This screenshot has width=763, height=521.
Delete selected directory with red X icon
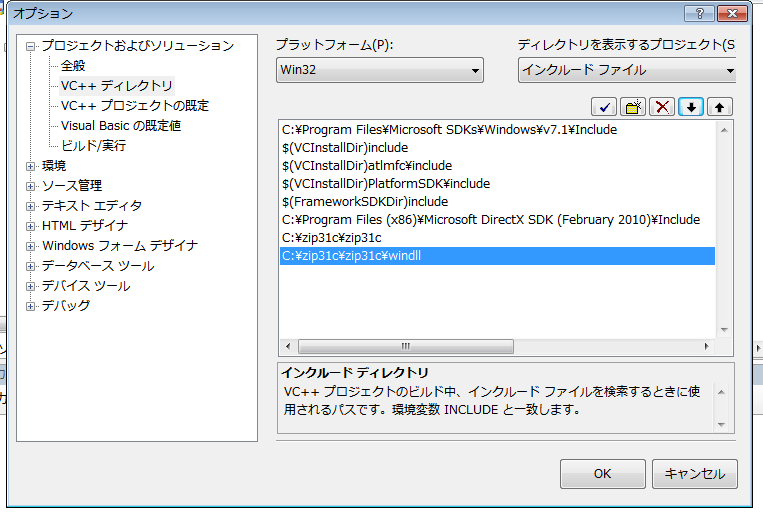coord(662,107)
